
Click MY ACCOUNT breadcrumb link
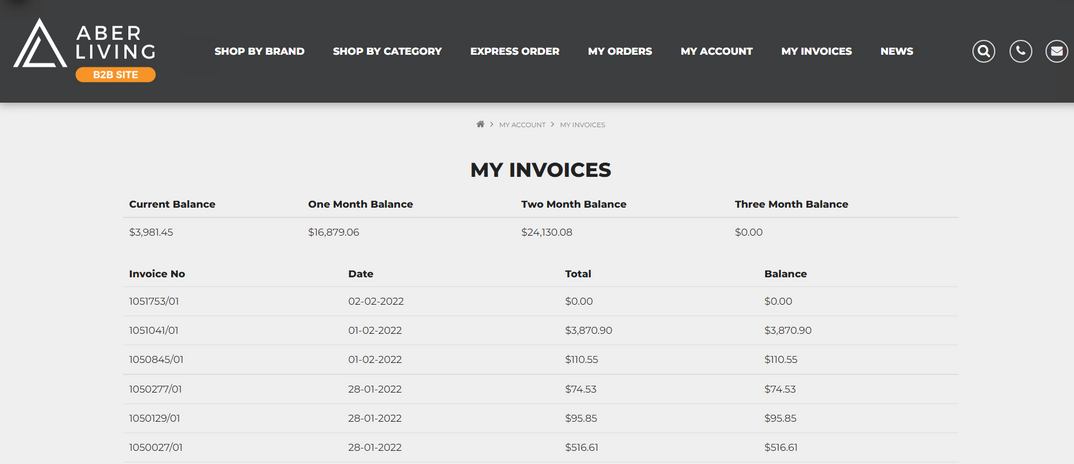pyautogui.click(x=522, y=125)
